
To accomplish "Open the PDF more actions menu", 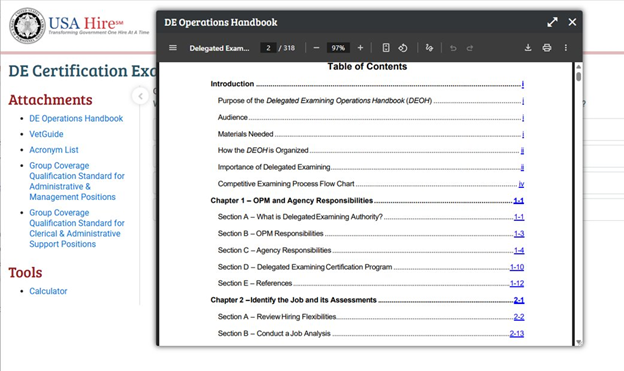I will click(x=566, y=48).
